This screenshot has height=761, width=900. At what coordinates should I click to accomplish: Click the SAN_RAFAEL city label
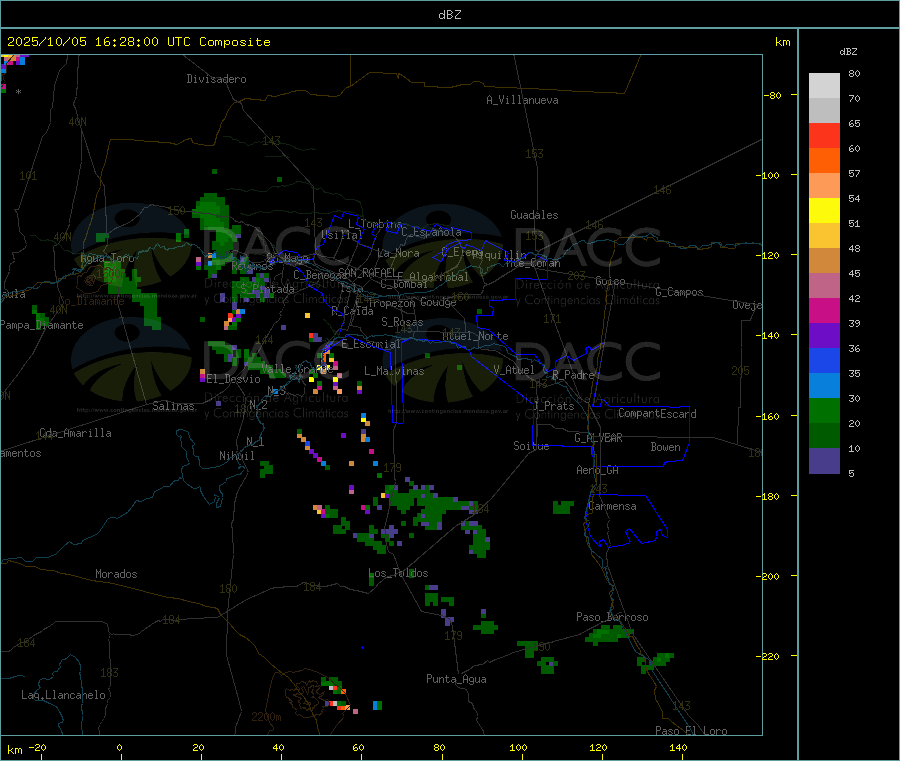(367, 272)
